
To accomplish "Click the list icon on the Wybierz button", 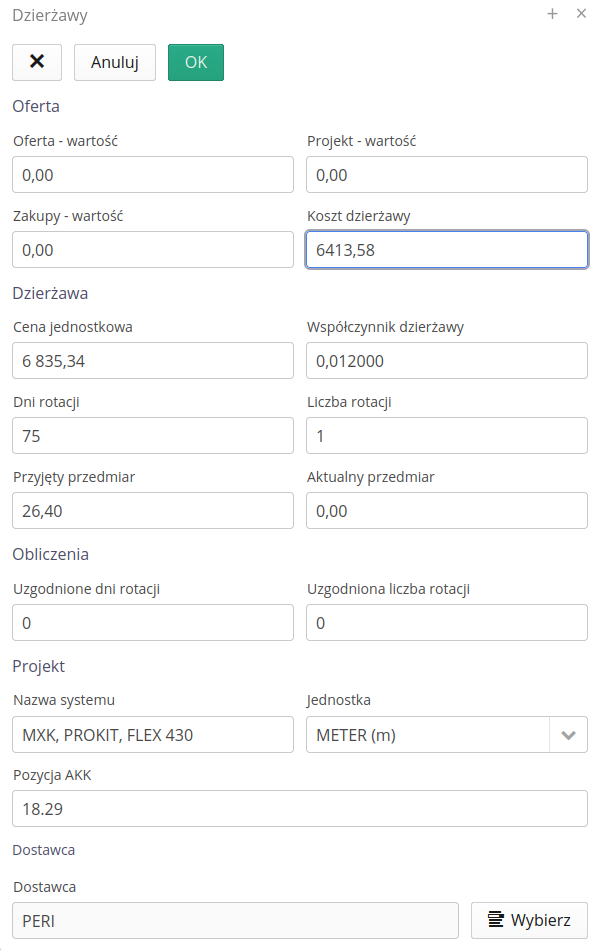I will click(x=495, y=920).
